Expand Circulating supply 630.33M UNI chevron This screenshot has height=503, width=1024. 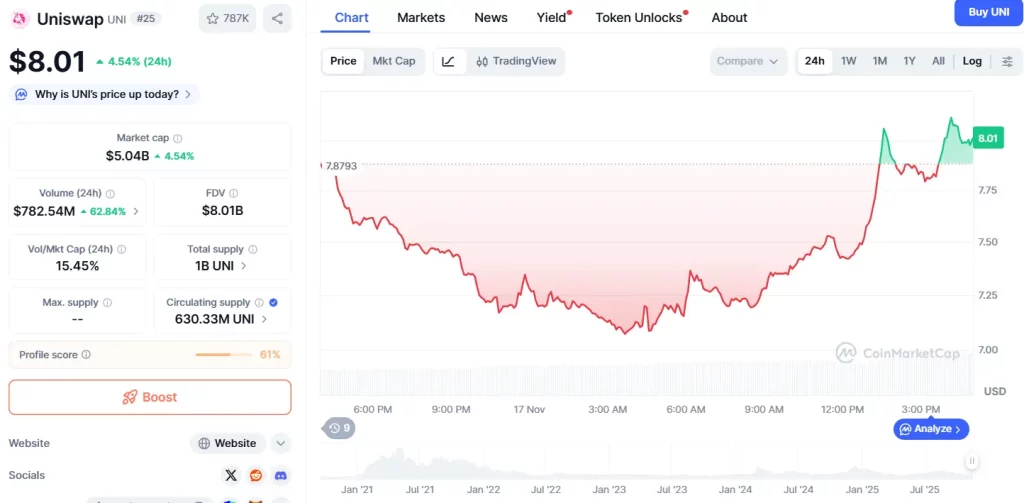click(x=264, y=319)
